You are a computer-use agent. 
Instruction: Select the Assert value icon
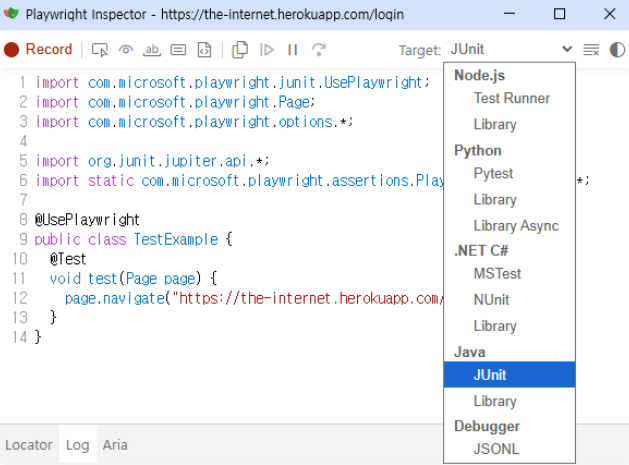click(178, 50)
